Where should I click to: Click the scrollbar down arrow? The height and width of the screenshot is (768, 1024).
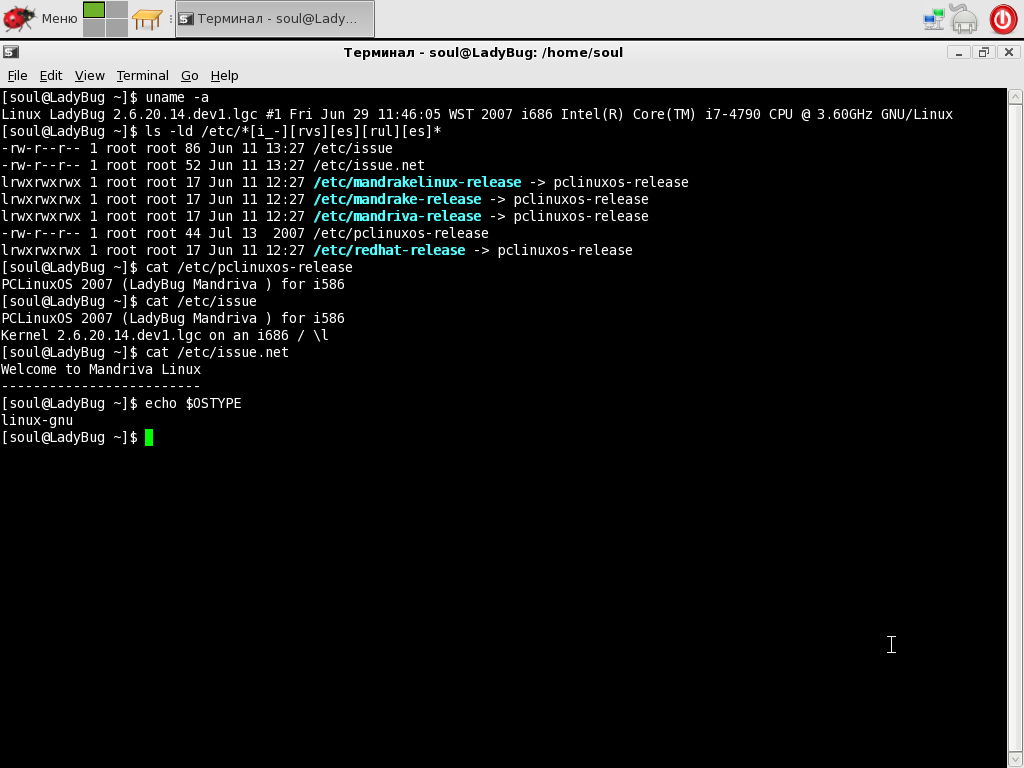pos(1016,760)
